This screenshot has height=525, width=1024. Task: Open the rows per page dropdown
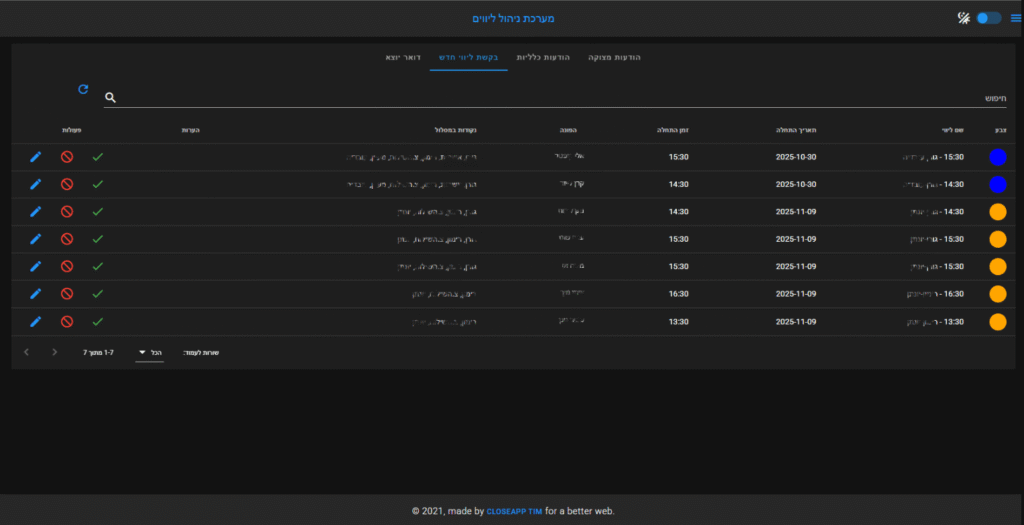pos(149,352)
